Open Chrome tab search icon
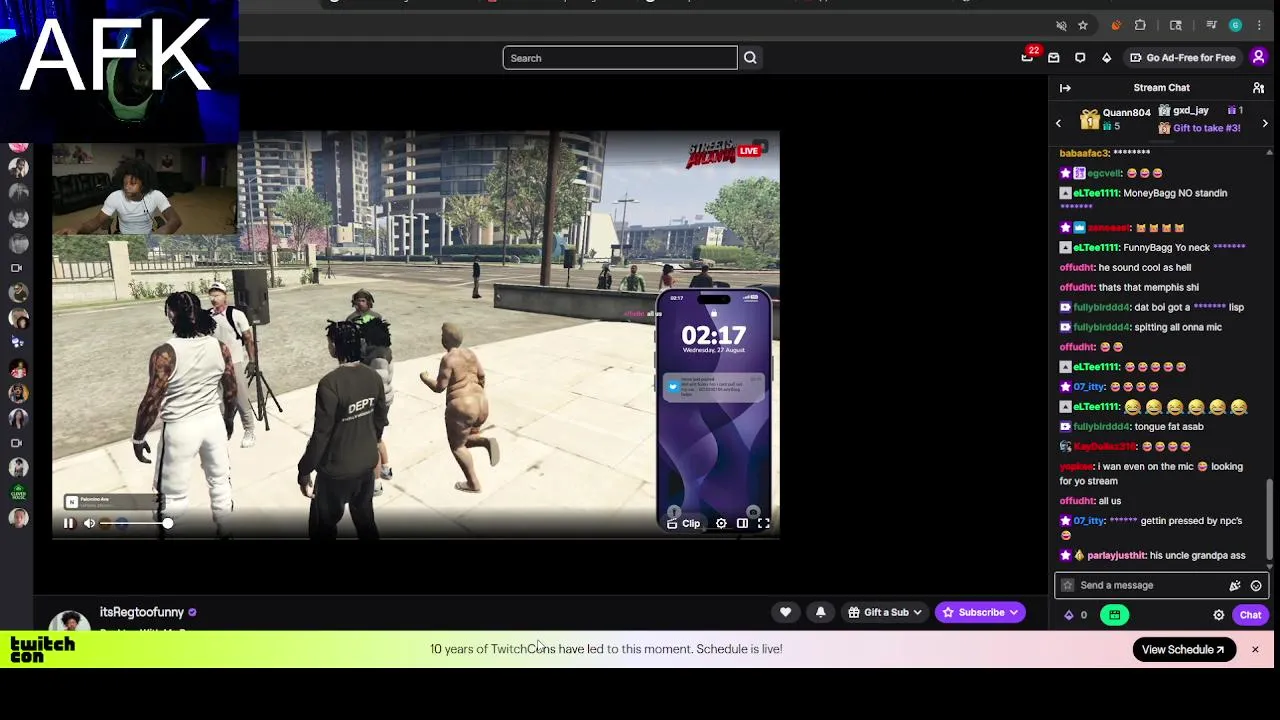The height and width of the screenshot is (720, 1280). [x=1176, y=25]
